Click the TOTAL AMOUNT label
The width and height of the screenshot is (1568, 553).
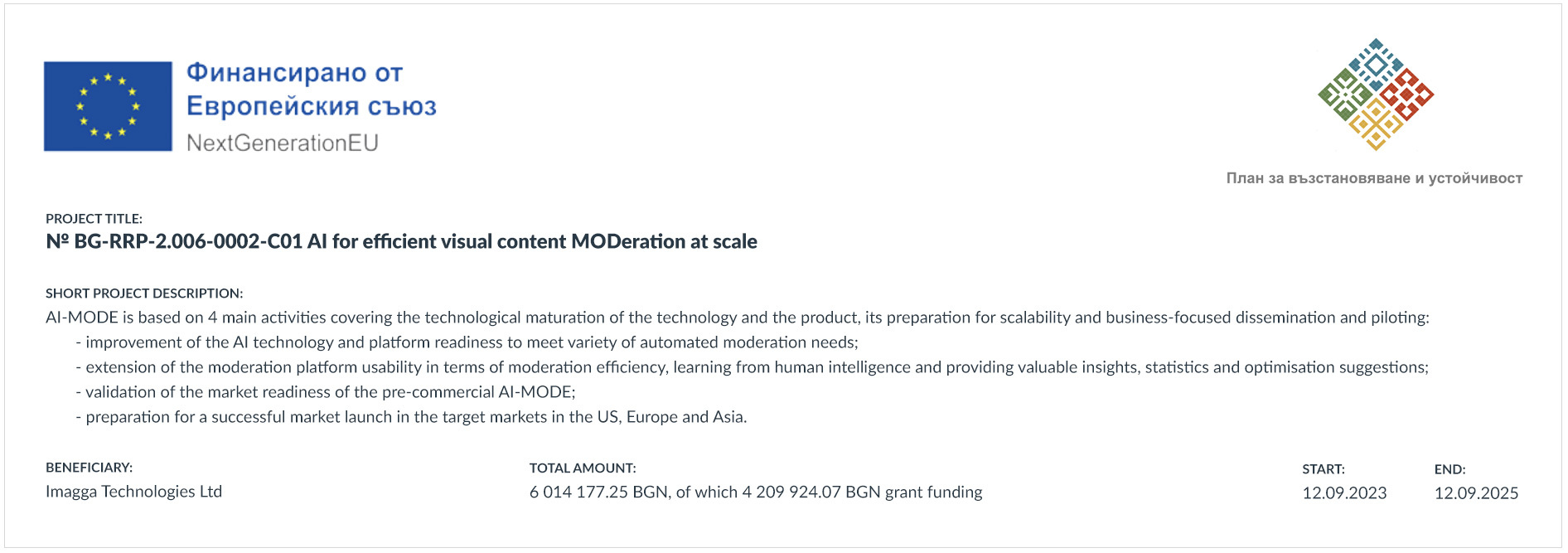[583, 468]
